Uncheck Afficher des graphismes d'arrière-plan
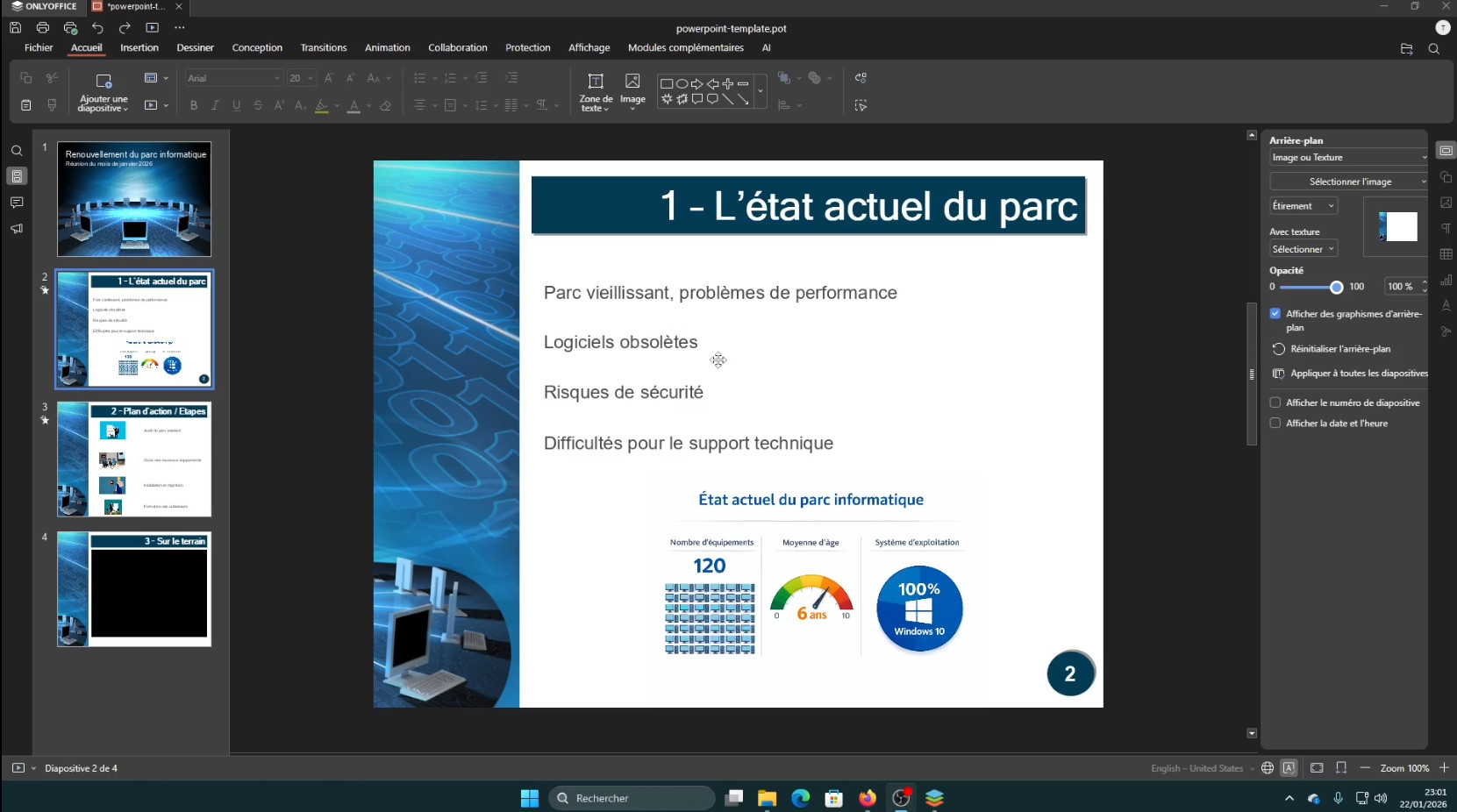The image size is (1457, 812). 1275,314
